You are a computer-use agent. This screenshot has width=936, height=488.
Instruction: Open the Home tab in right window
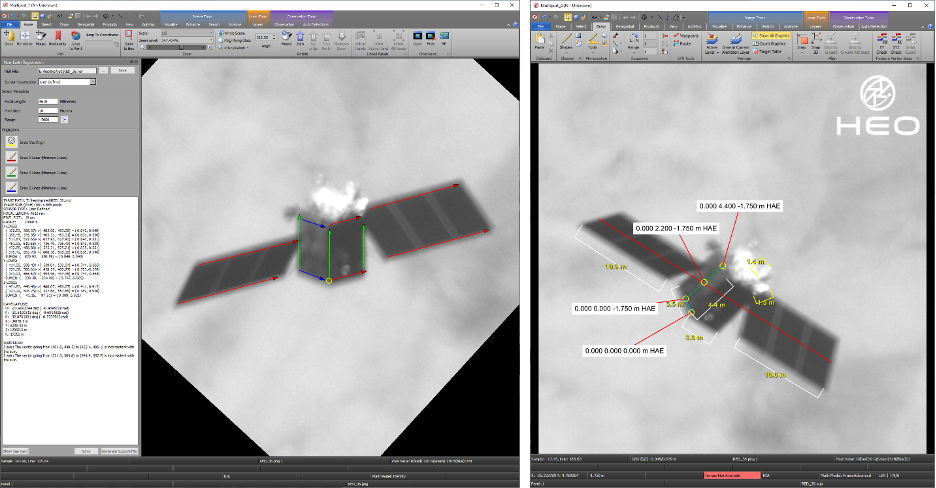click(561, 26)
